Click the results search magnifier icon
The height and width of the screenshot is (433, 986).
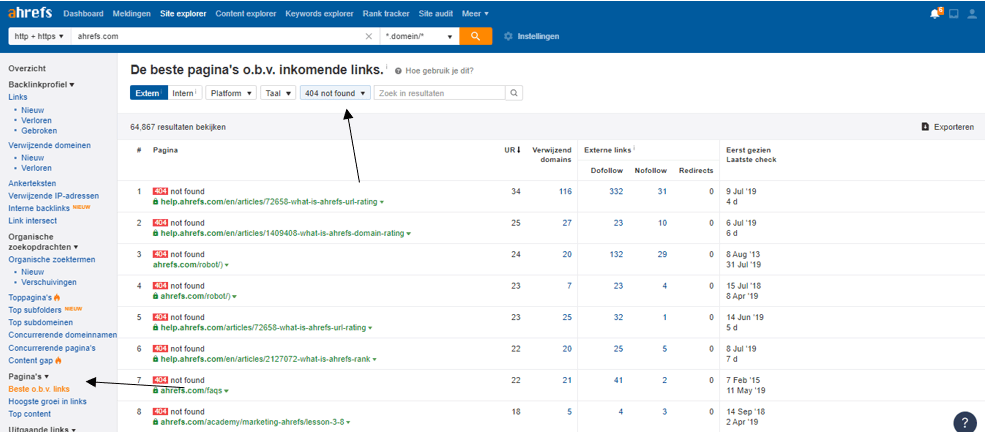514,93
